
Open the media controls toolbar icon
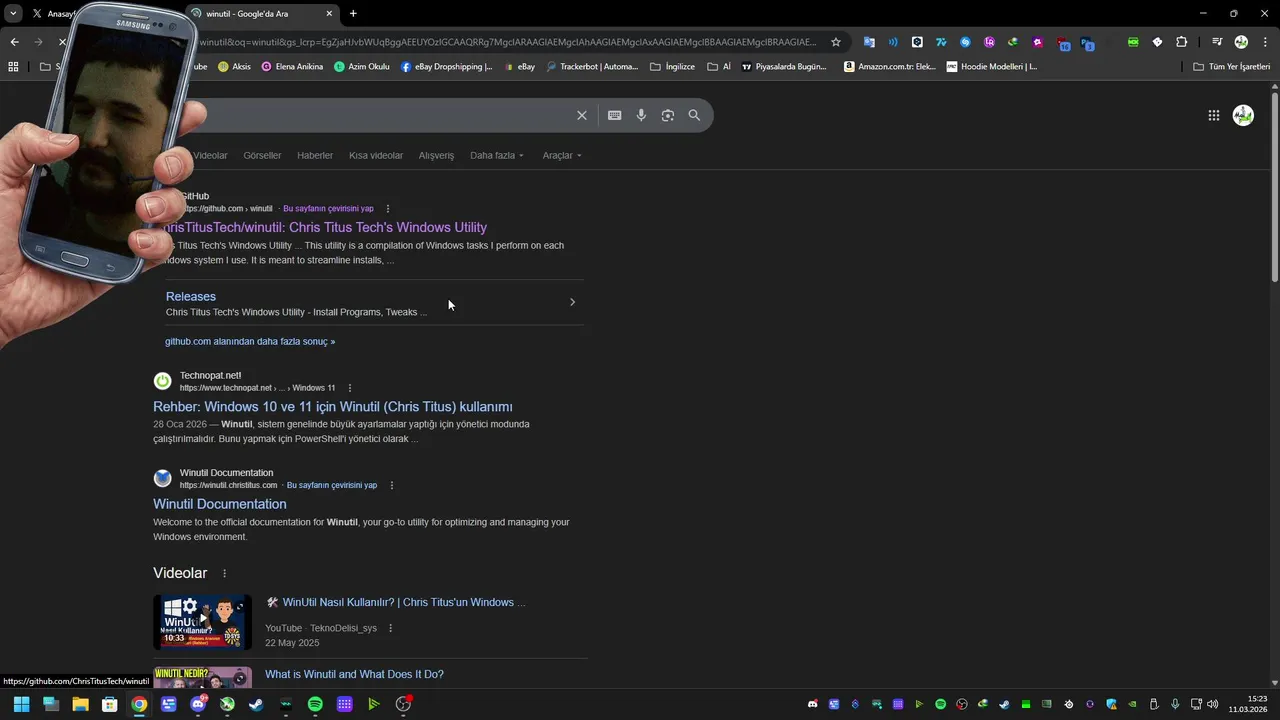[x=1217, y=42]
